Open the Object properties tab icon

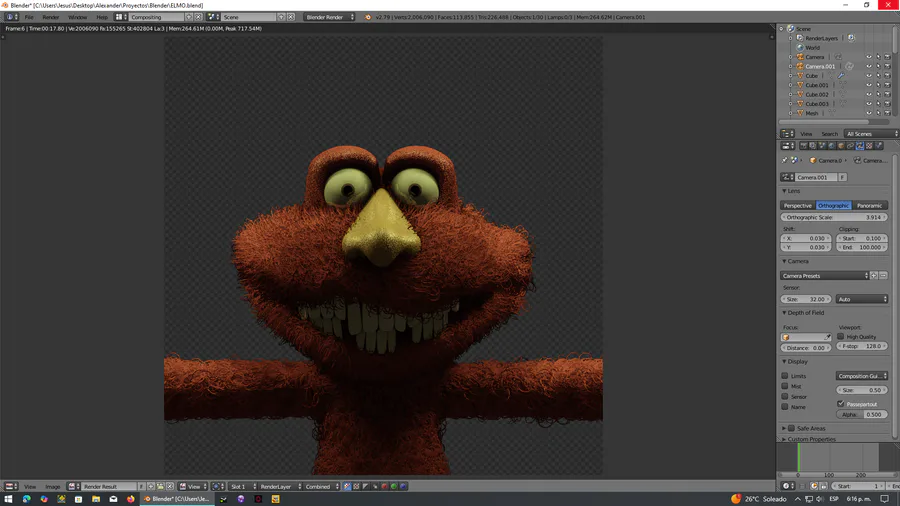(841, 146)
